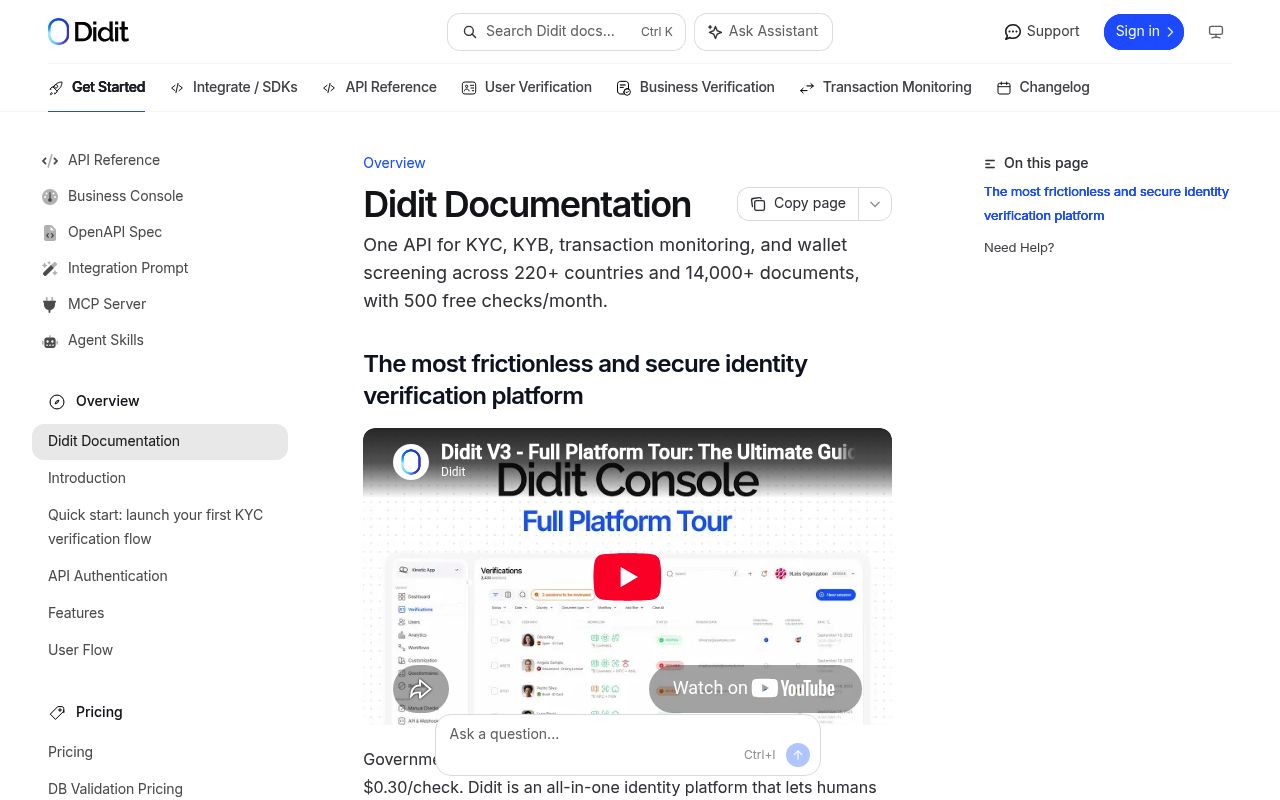The width and height of the screenshot is (1280, 800).
Task: Click the Integration Prompt wand icon
Action: pos(50,269)
